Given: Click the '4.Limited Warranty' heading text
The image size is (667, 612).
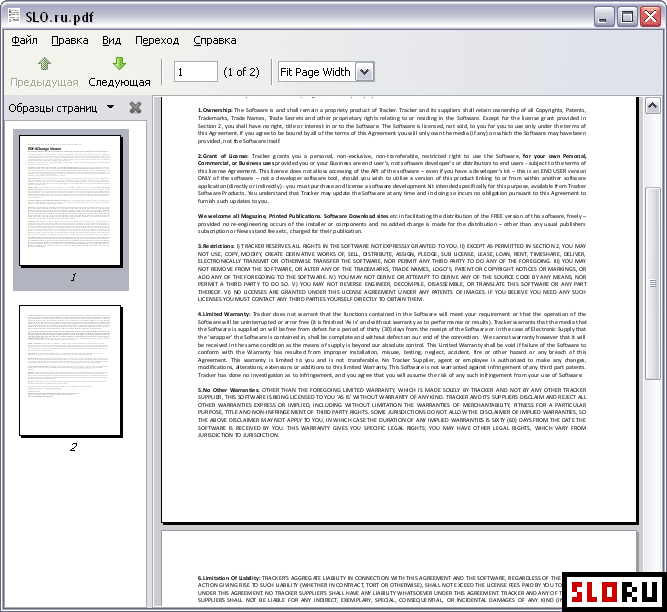Looking at the screenshot, I should click(224, 314).
